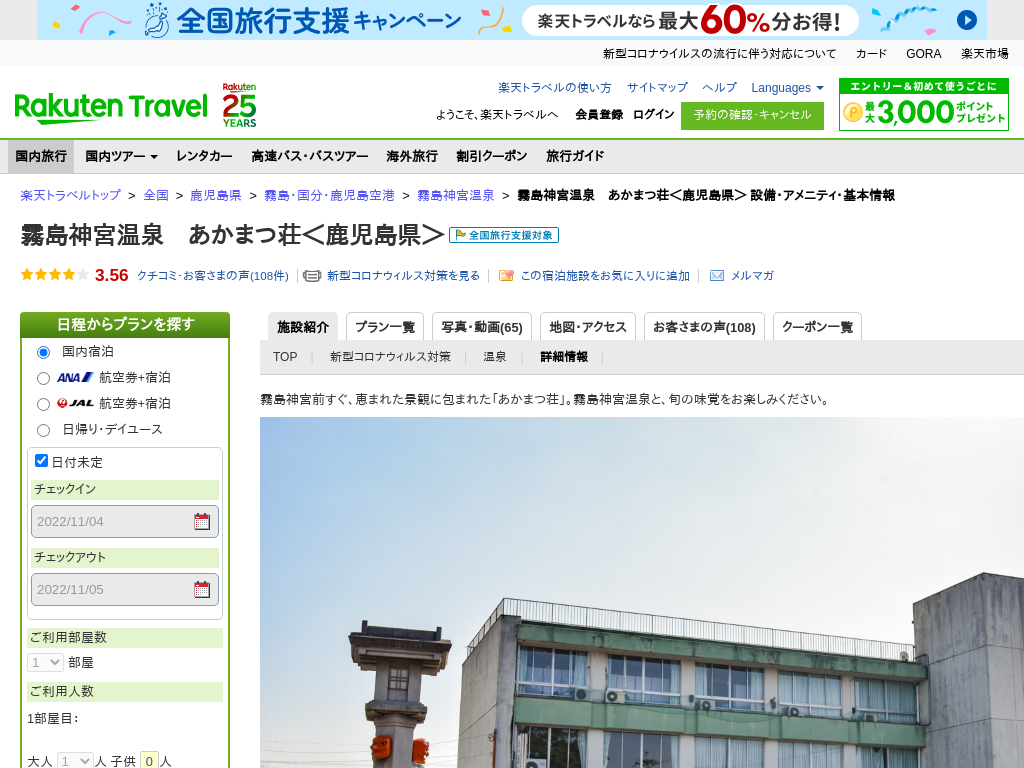The height and width of the screenshot is (768, 1024).
Task: Open the GORA link in top bar
Action: pos(923,54)
